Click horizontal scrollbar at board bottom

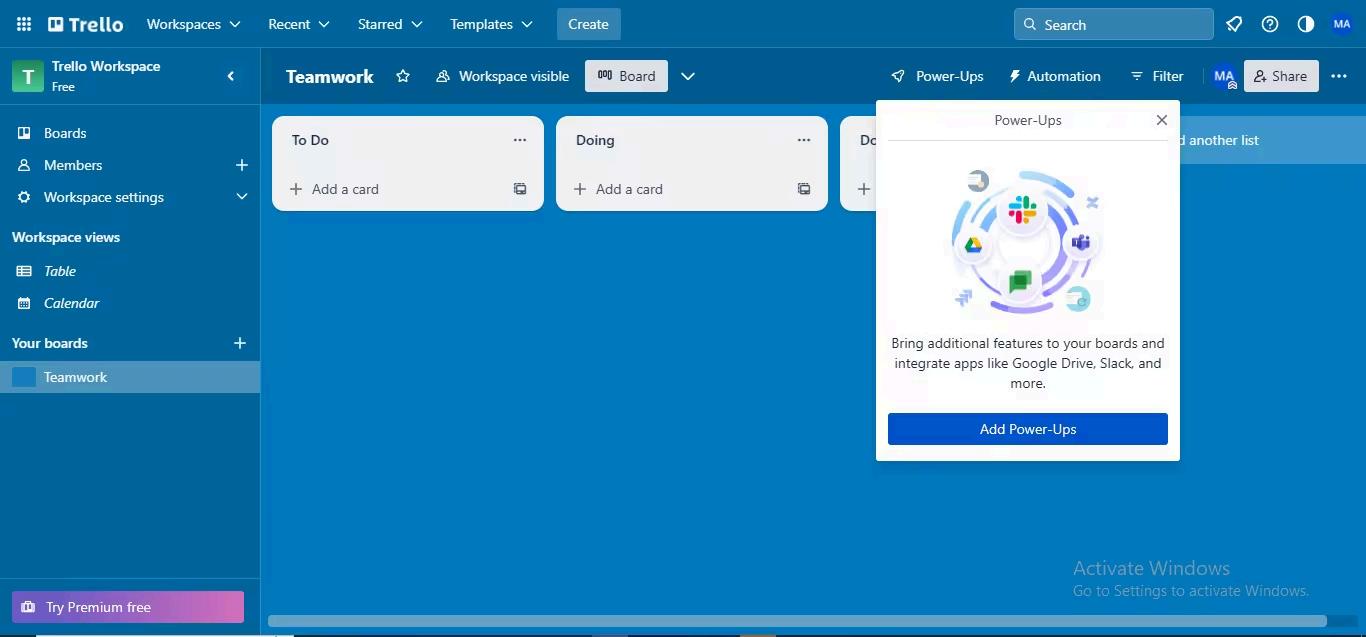pyautogui.click(x=797, y=621)
